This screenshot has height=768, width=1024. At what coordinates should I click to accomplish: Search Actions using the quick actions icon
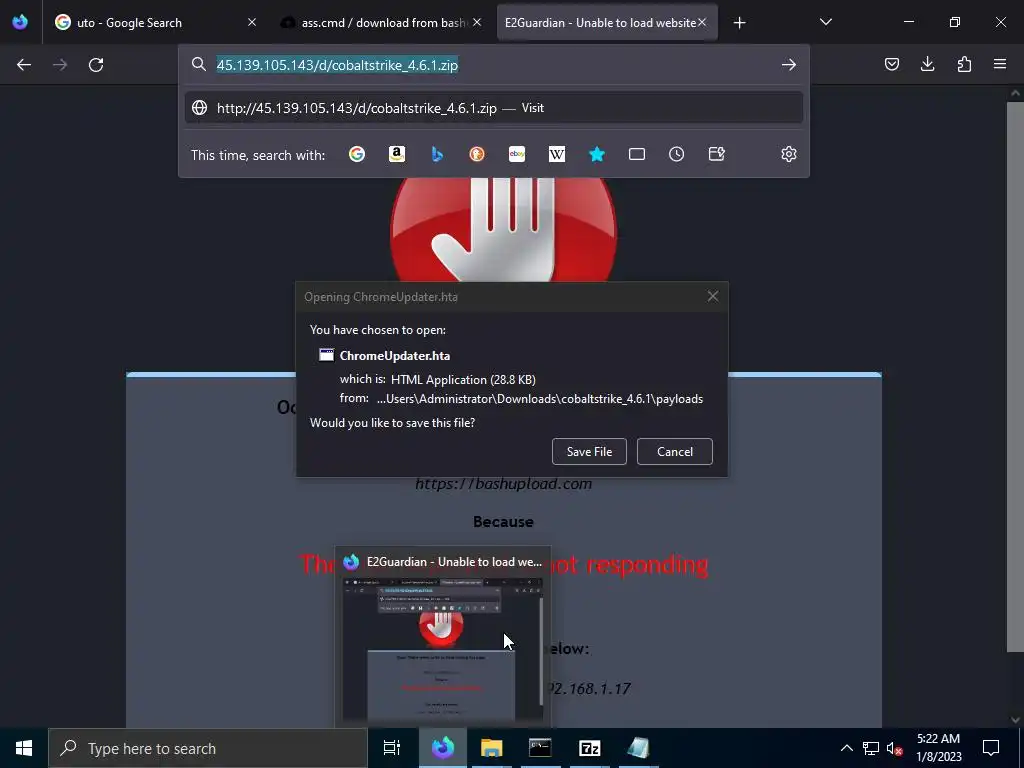tap(716, 154)
